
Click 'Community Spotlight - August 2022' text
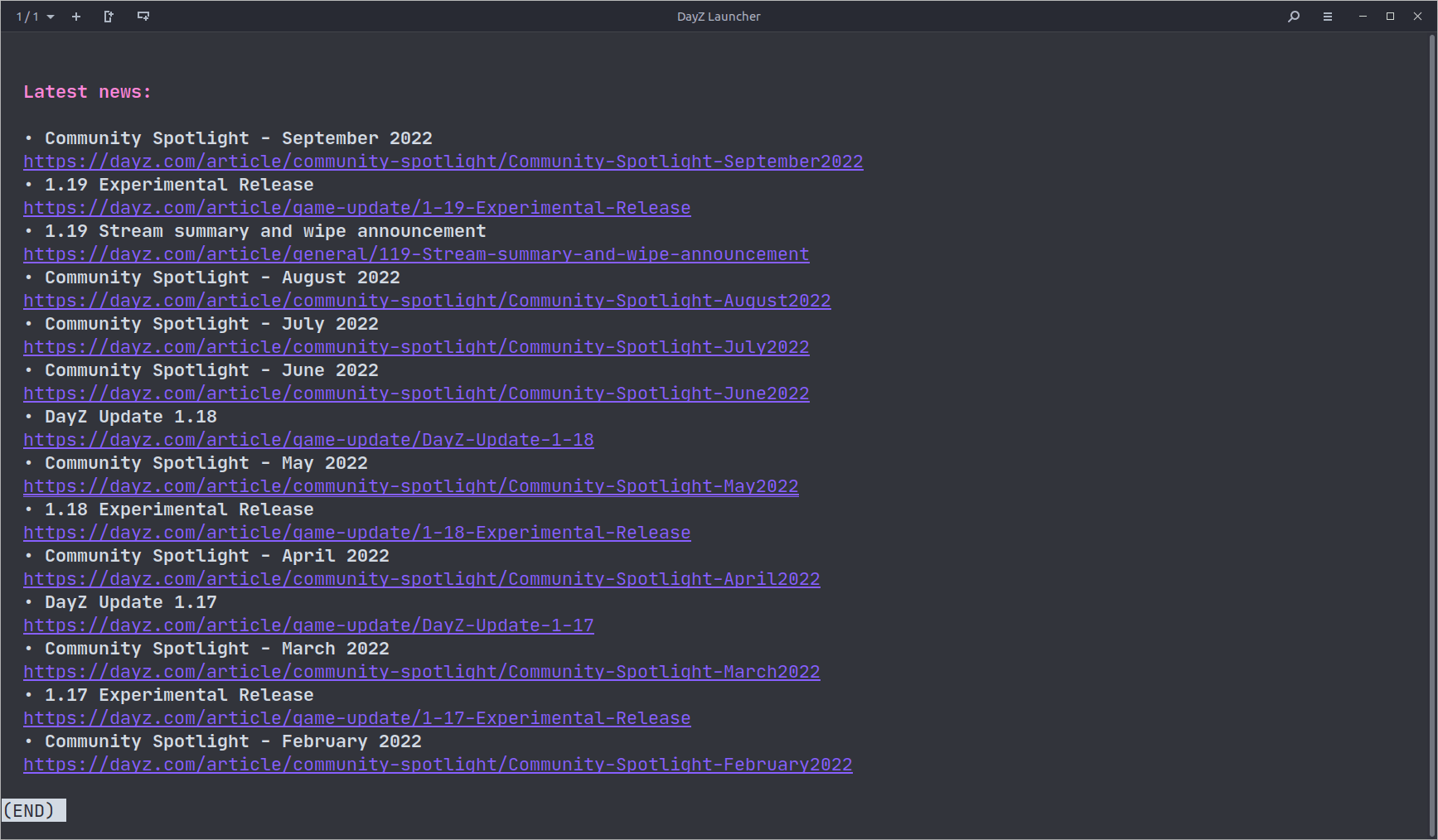[222, 278]
